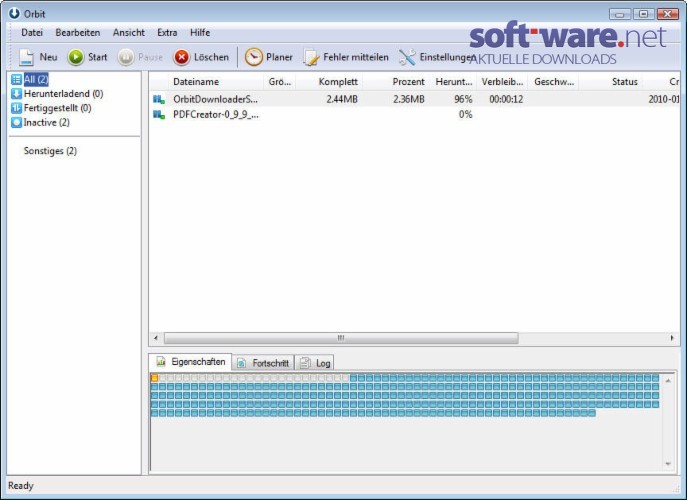
Task: Click the Inactive category icon
Action: point(16,122)
